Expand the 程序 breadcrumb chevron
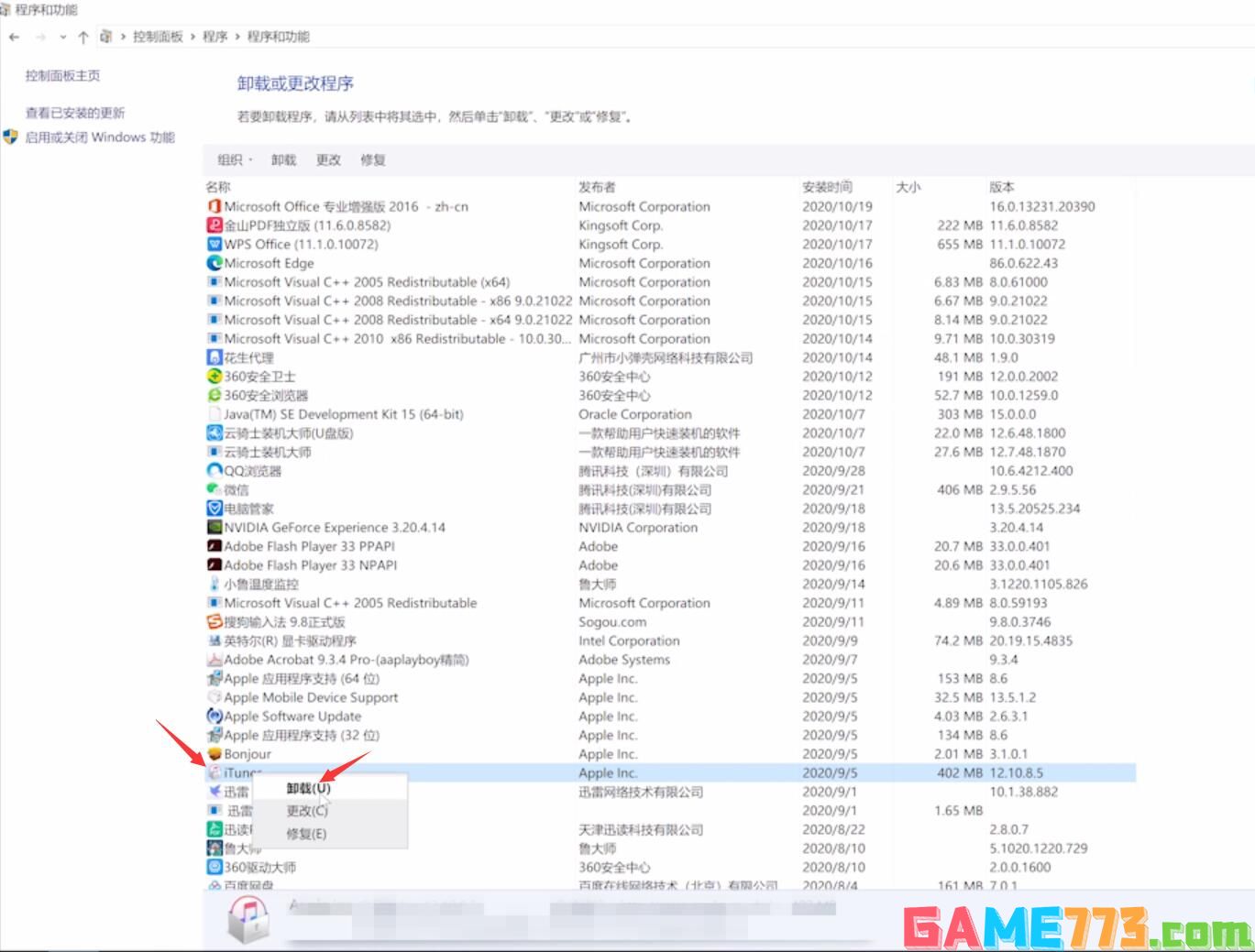Image resolution: width=1255 pixels, height=952 pixels. [x=237, y=37]
